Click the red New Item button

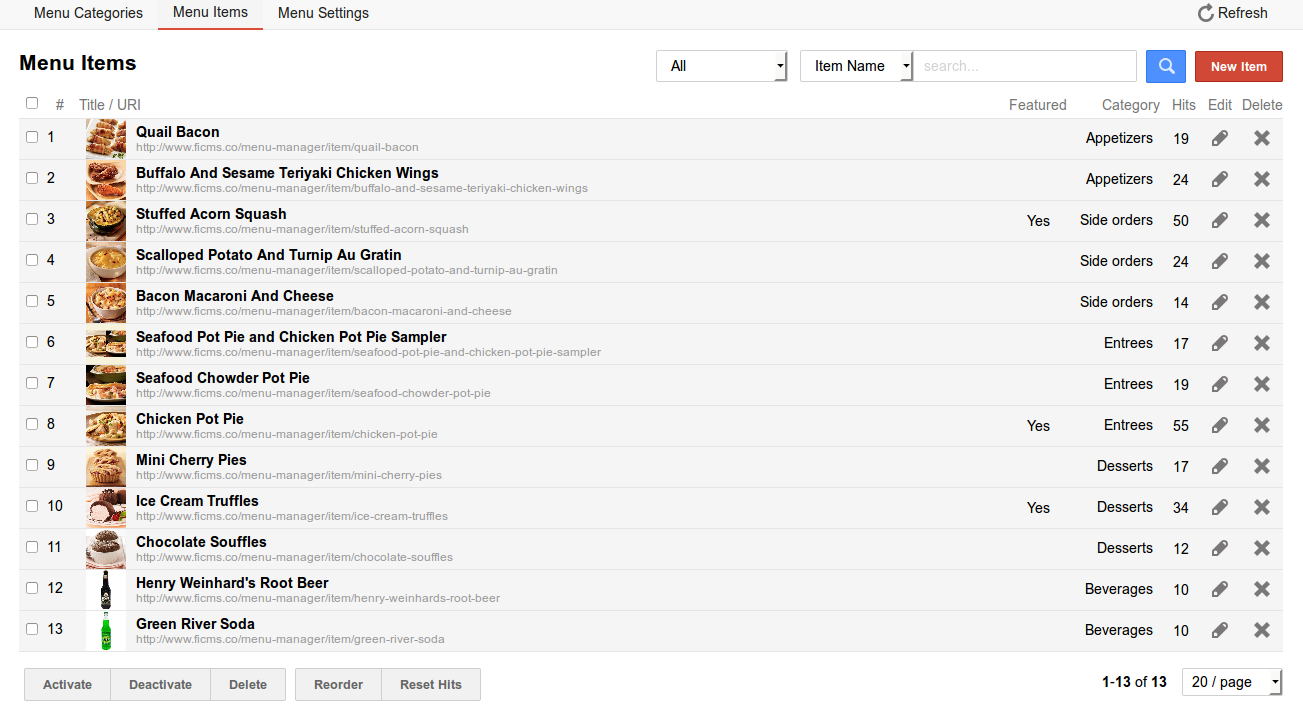[1238, 66]
